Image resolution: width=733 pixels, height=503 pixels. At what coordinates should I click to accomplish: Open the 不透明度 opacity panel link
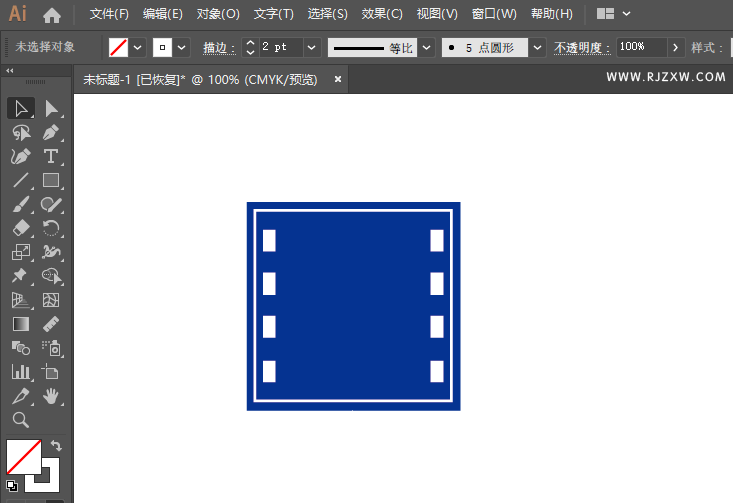click(x=582, y=48)
